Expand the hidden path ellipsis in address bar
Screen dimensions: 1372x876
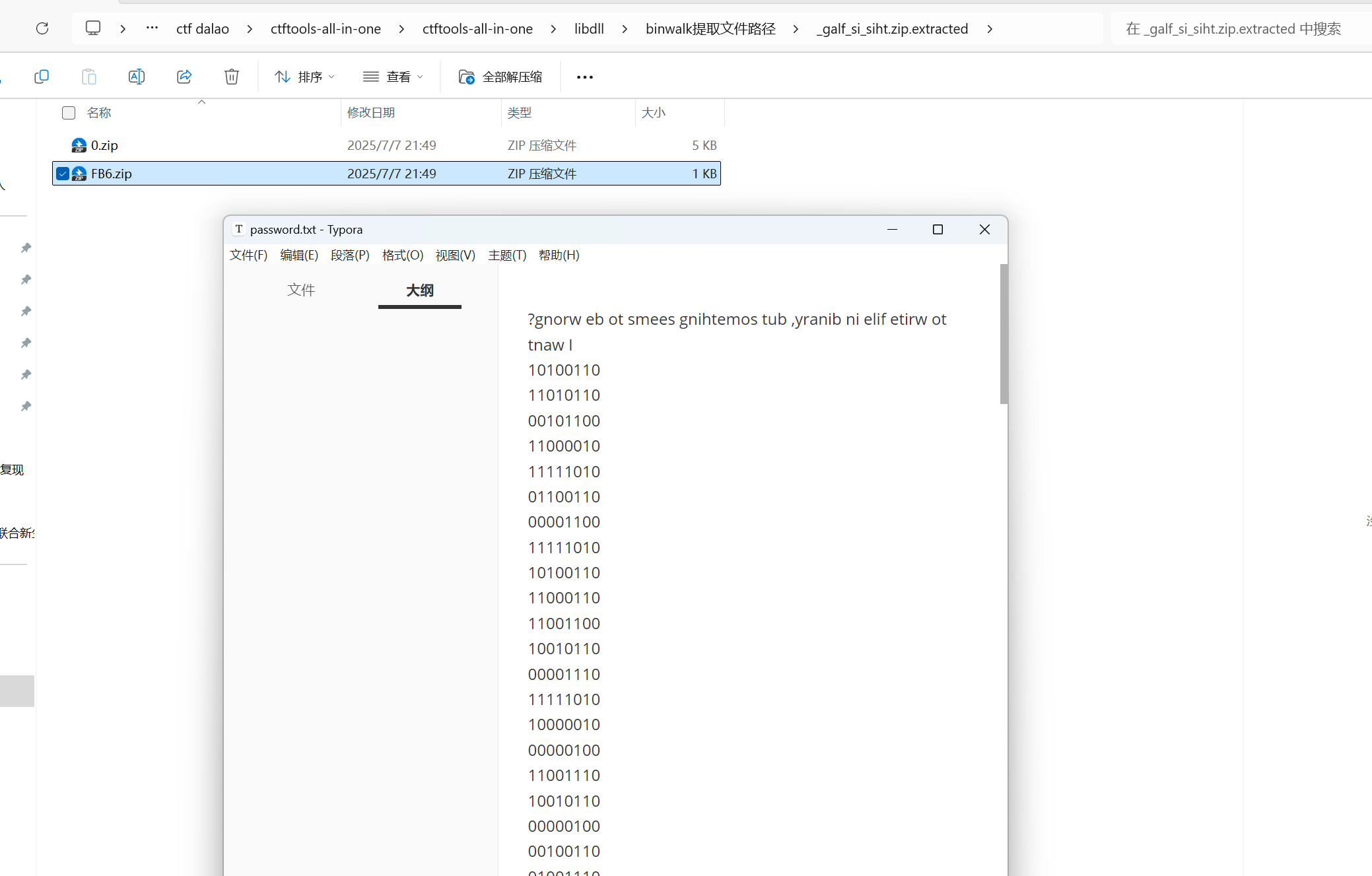pos(152,28)
